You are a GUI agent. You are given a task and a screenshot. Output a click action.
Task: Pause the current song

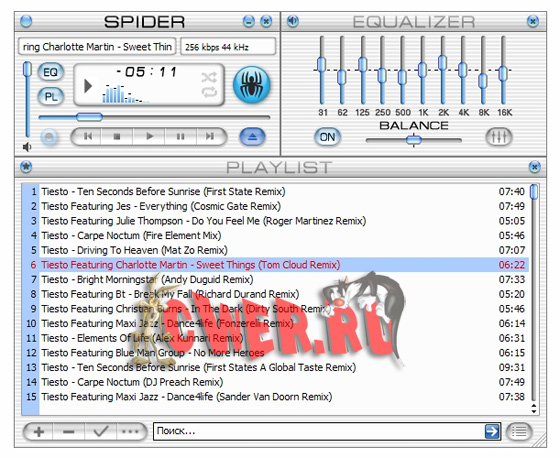(180, 136)
